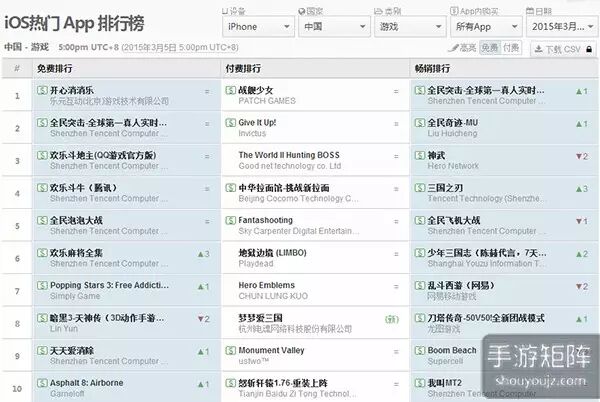Open the 全民奇迹-MU app link
This screenshot has height=402, width=600.
tap(453, 123)
